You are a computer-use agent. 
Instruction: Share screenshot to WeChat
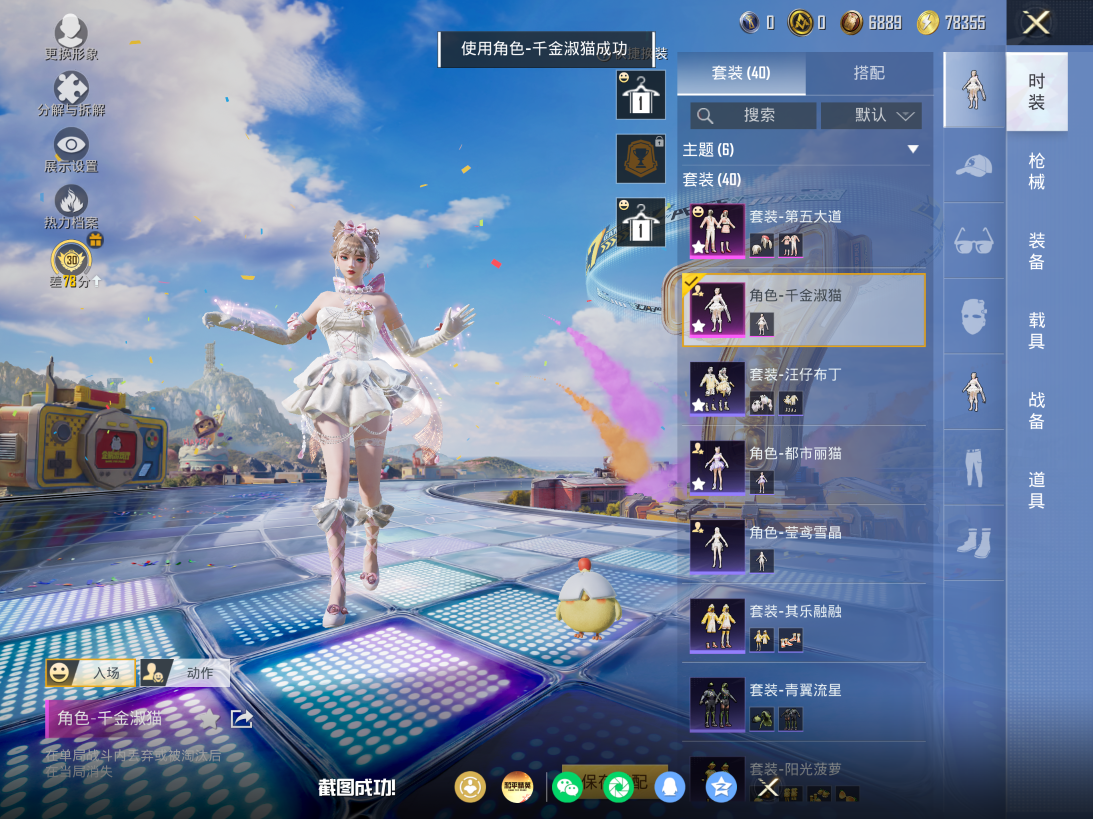click(x=567, y=788)
